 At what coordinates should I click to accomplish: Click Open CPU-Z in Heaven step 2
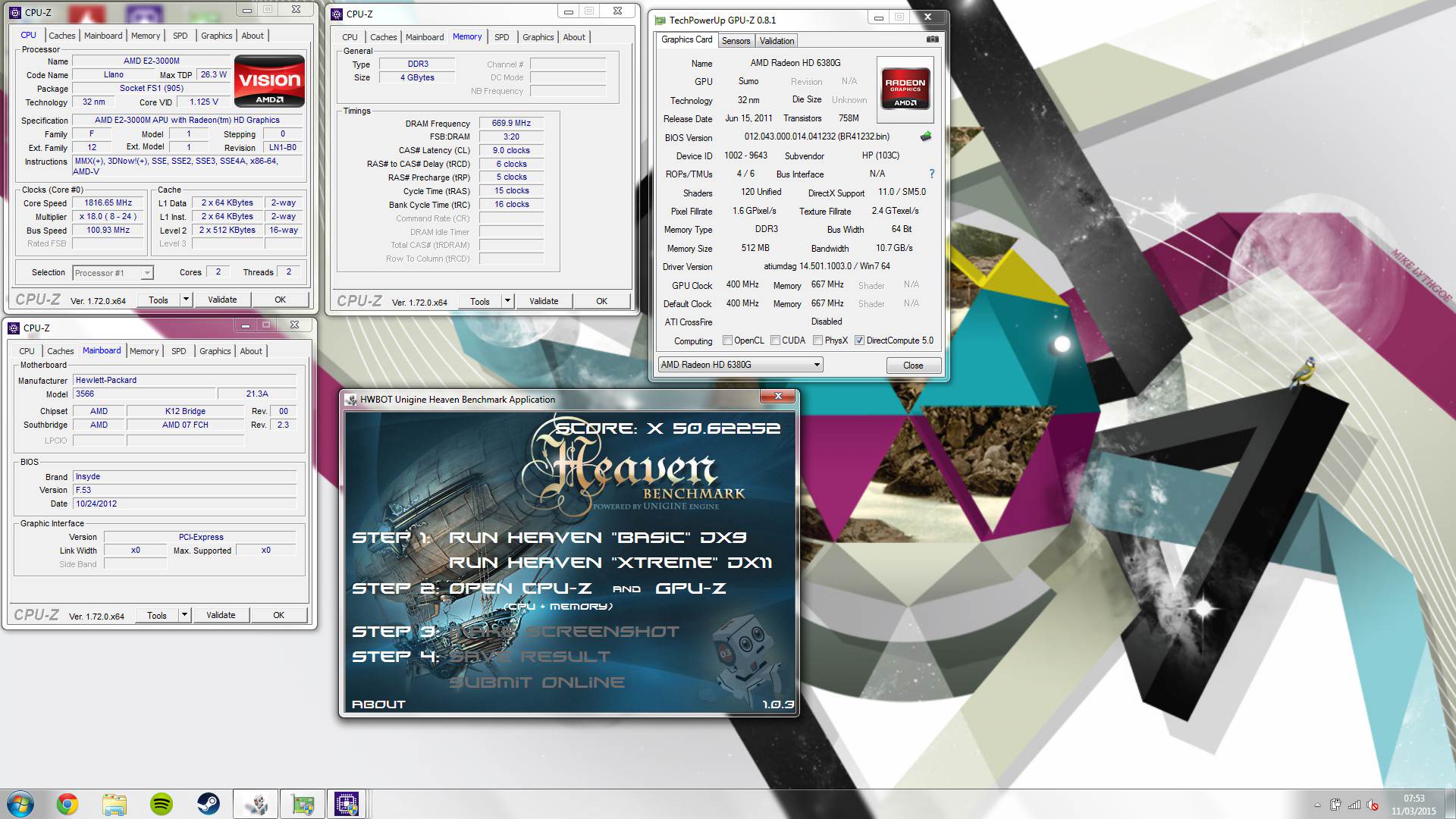[520, 588]
